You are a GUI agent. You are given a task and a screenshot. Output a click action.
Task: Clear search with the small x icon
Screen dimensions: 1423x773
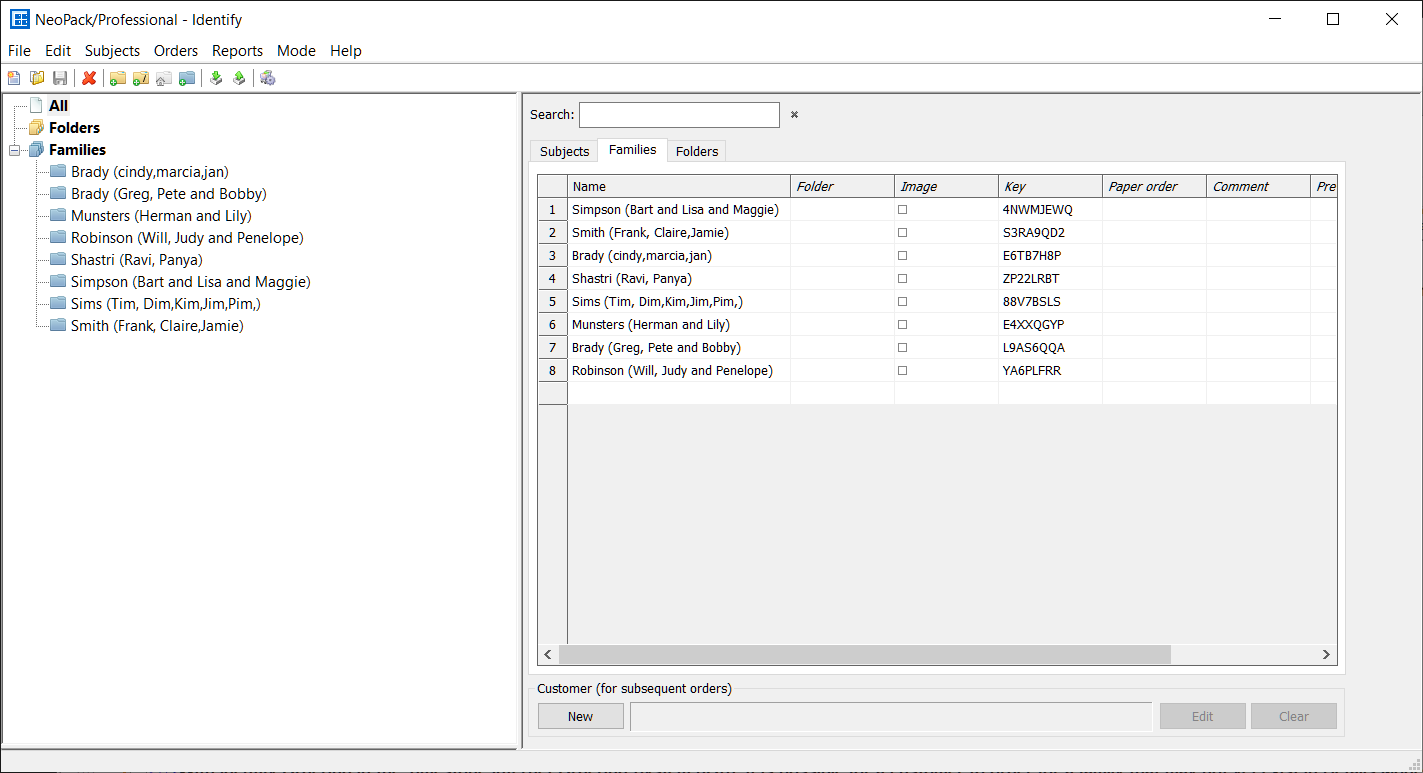click(x=795, y=115)
